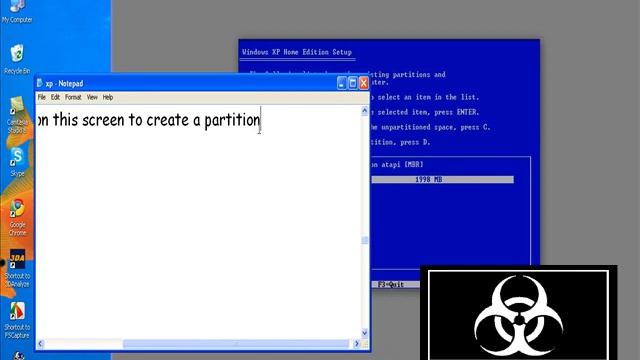This screenshot has width=640, height=360.
Task: Open the Recycle Bin icon
Action: pyautogui.click(x=17, y=59)
